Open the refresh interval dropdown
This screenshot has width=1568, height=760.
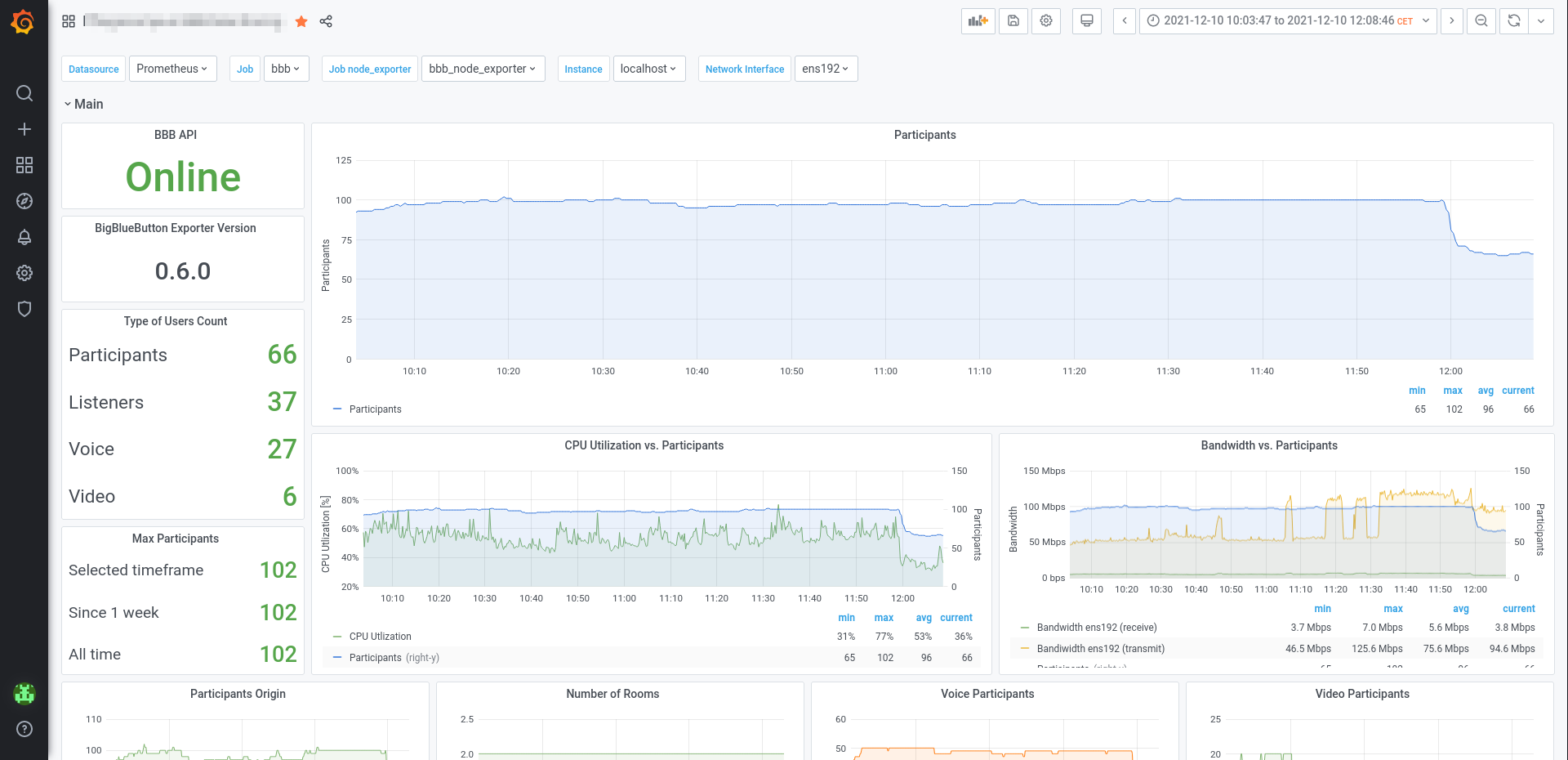1541,21
